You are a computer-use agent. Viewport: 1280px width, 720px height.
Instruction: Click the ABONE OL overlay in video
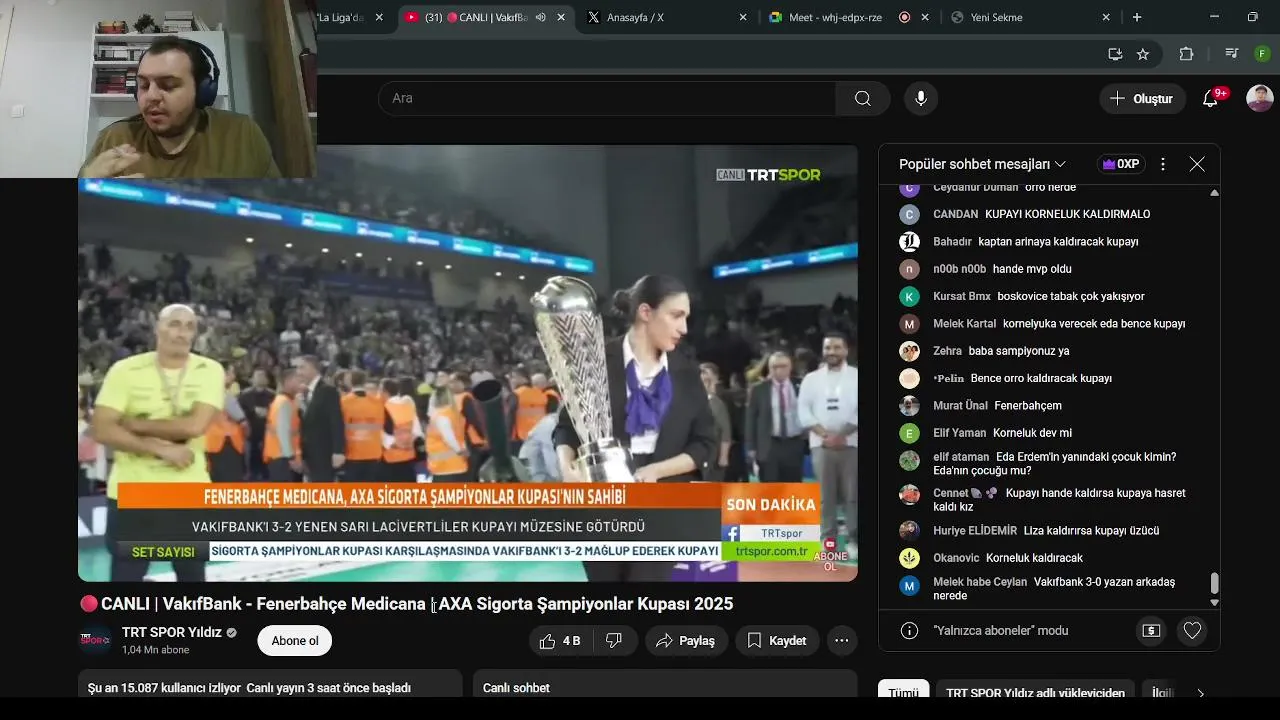click(830, 555)
